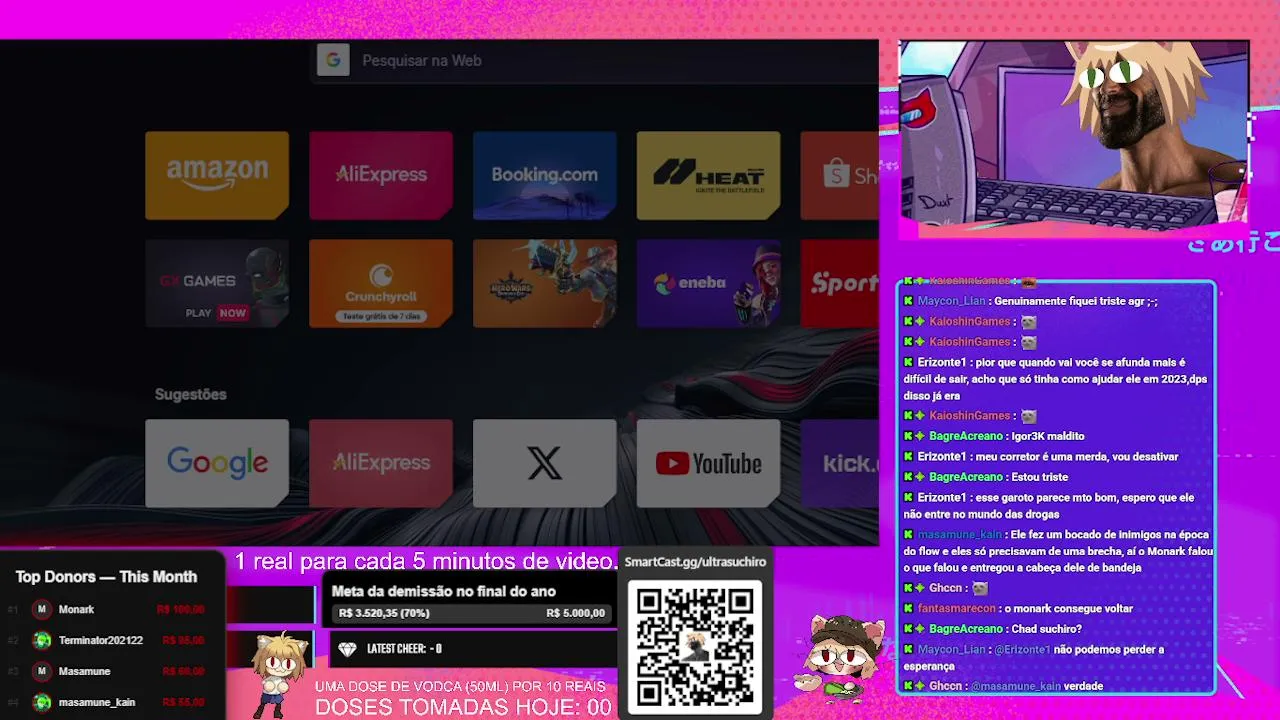Click chat message 'não podemos perder a esperança'
Screen dimensions: 1280x720
[x=1034, y=658]
